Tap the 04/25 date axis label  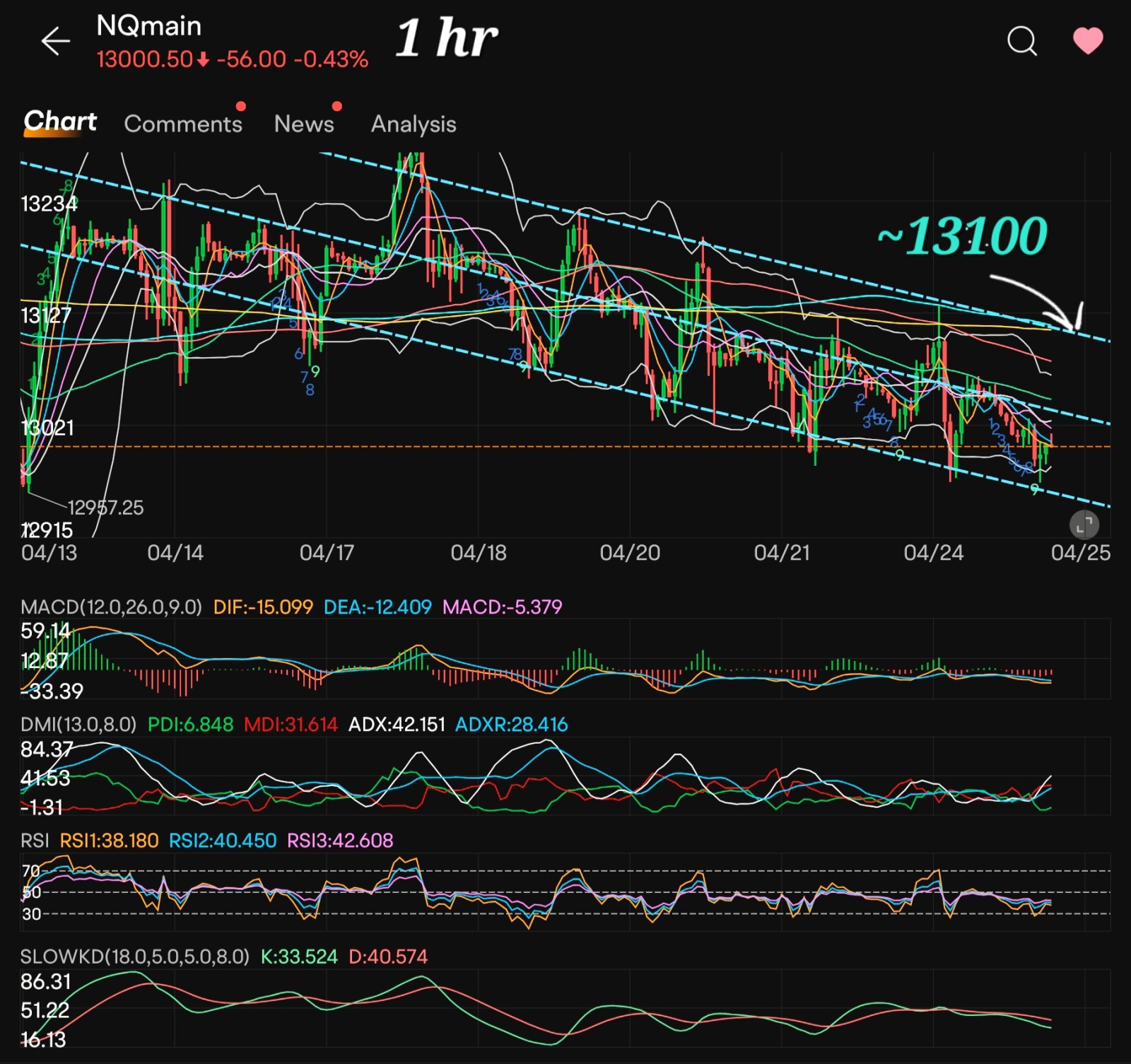1081,553
